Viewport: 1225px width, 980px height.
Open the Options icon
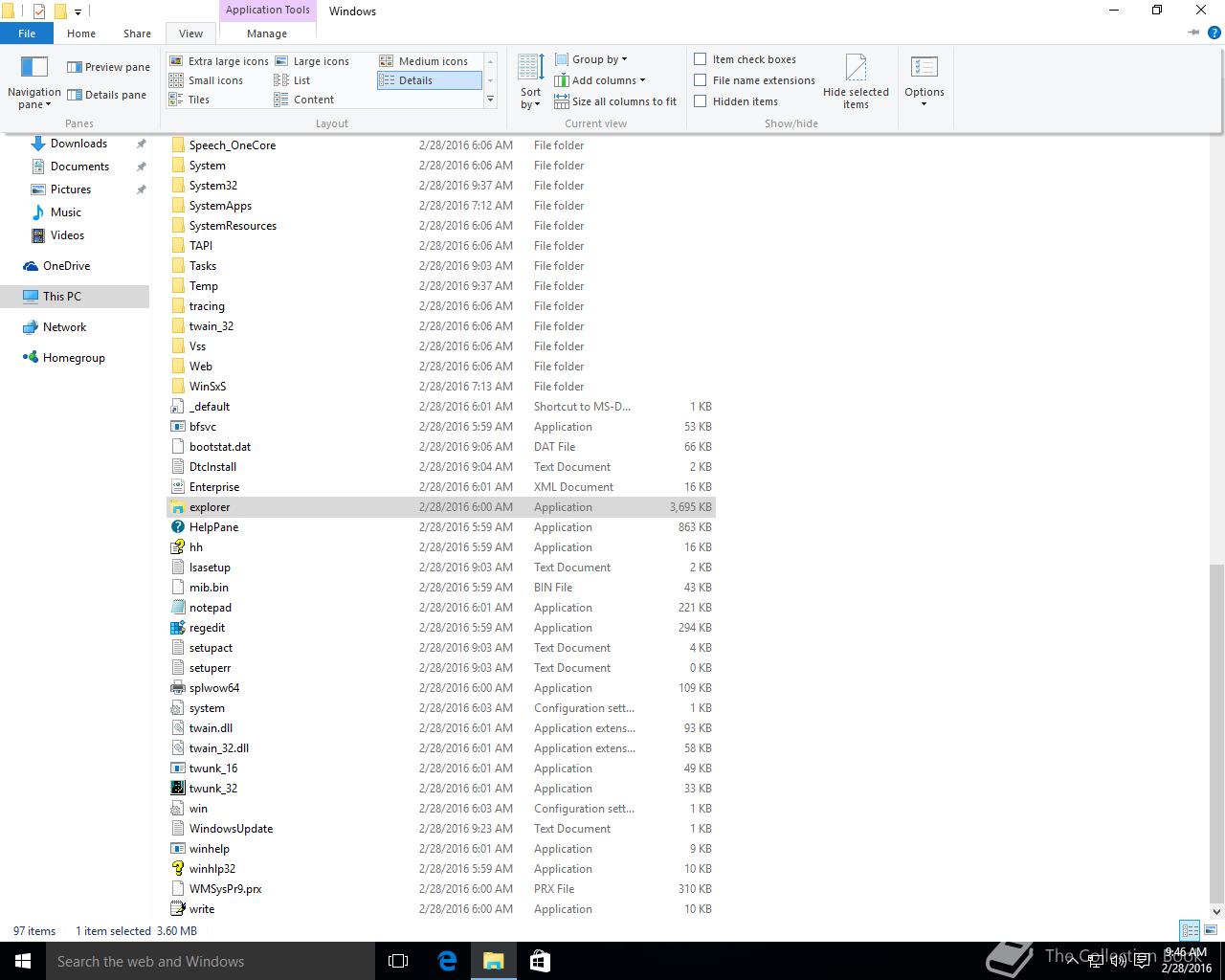tap(924, 67)
